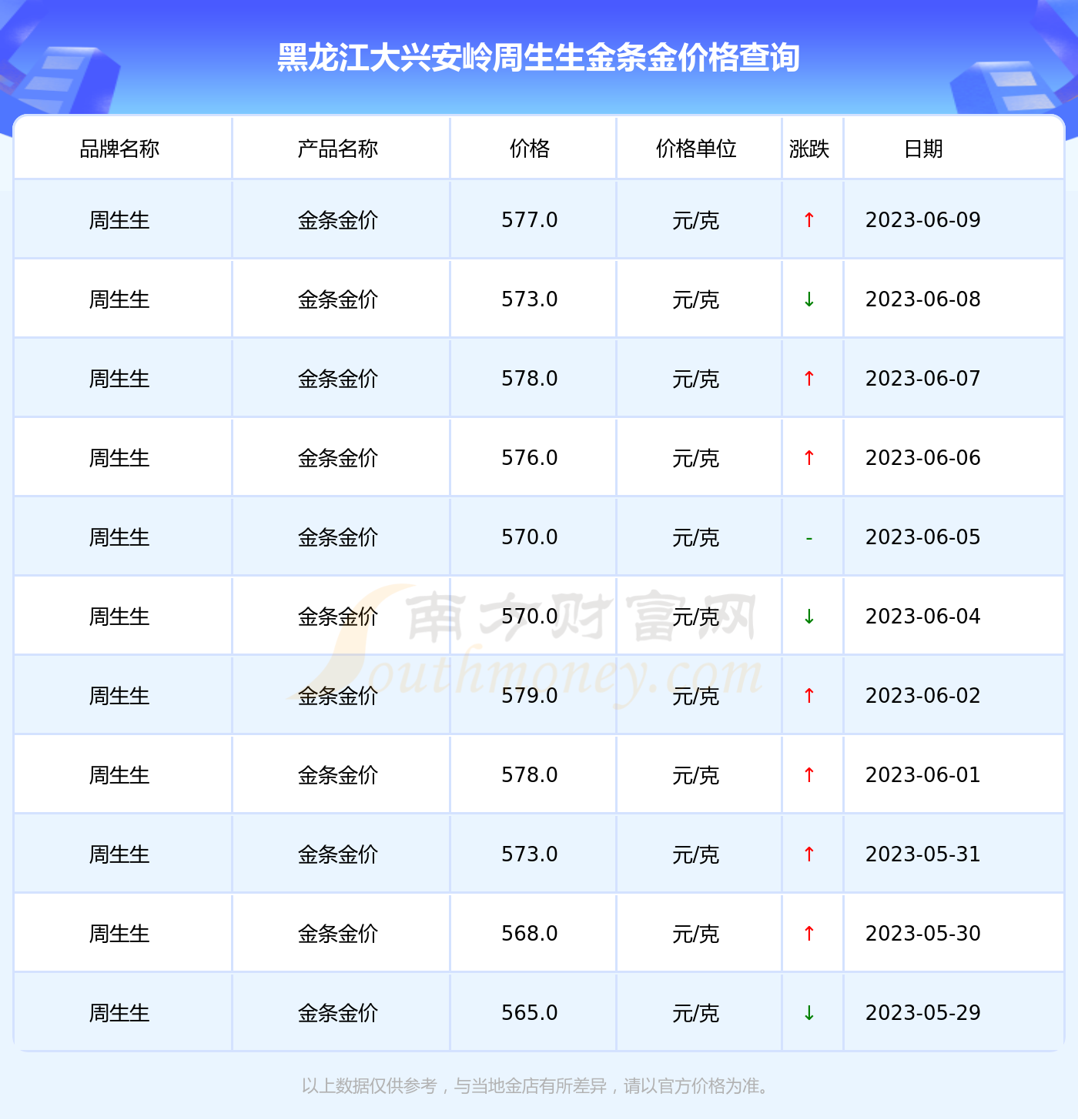
Task: Select the date 2023-05-31
Action: coord(923,854)
